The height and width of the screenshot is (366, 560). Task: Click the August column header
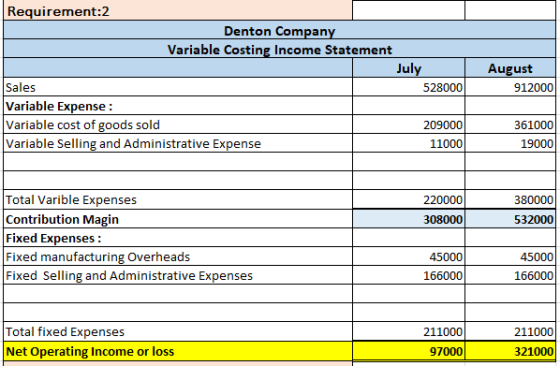[x=510, y=68]
